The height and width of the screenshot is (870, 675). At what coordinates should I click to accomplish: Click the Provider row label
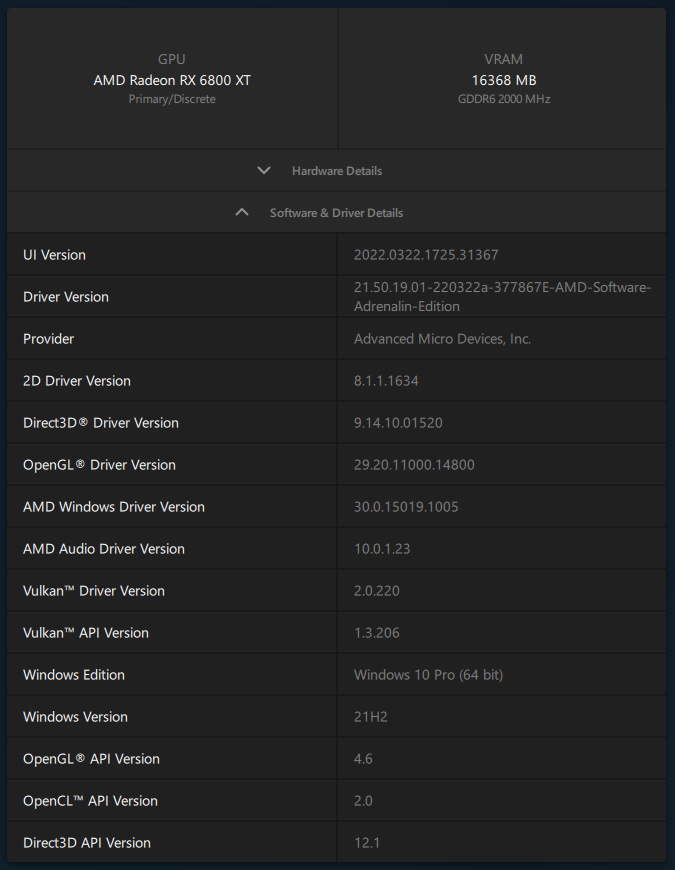click(x=48, y=339)
